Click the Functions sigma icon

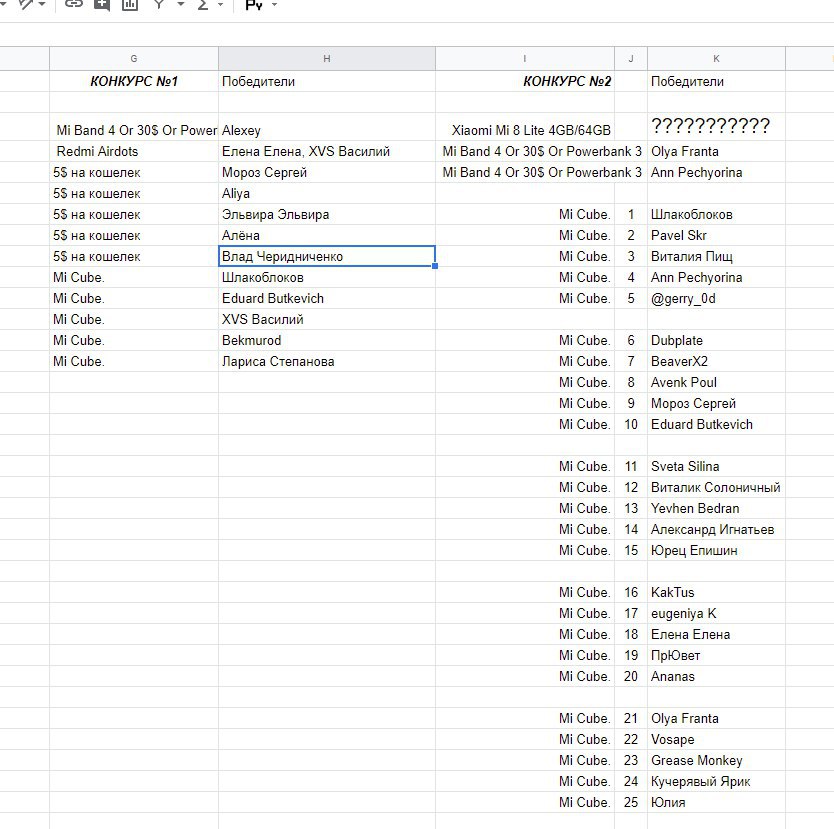[x=203, y=4]
